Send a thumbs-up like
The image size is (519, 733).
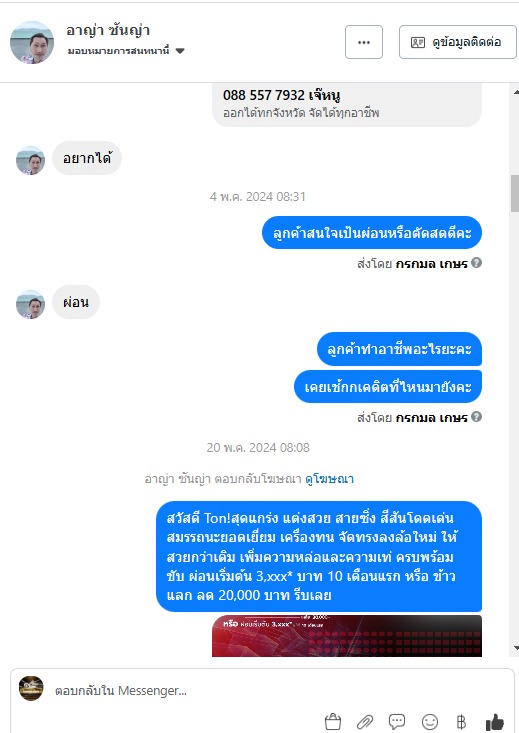(x=495, y=722)
